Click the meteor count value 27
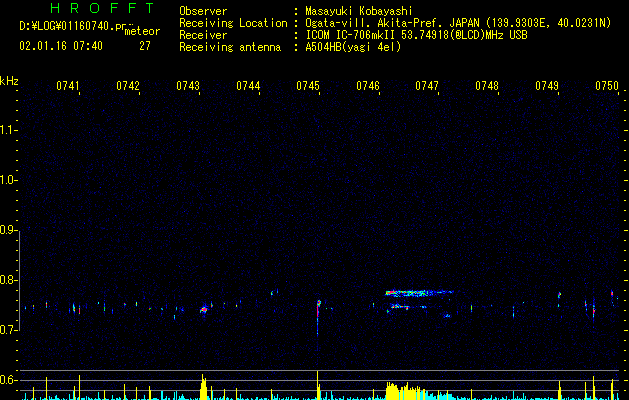 click(x=145, y=46)
